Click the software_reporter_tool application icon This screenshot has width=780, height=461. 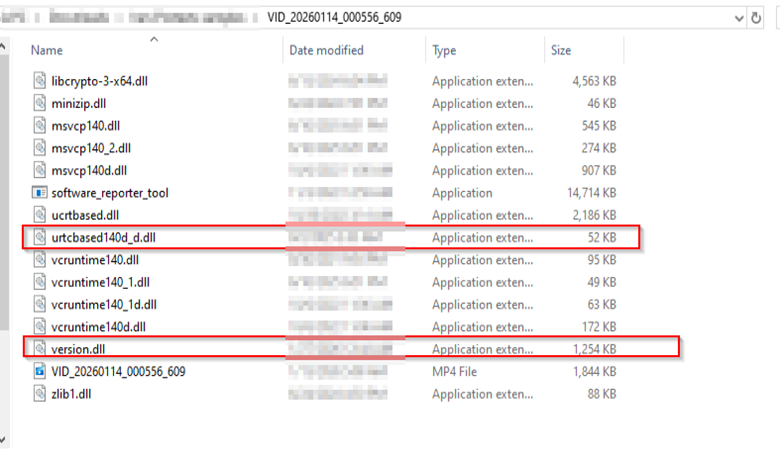point(40,193)
